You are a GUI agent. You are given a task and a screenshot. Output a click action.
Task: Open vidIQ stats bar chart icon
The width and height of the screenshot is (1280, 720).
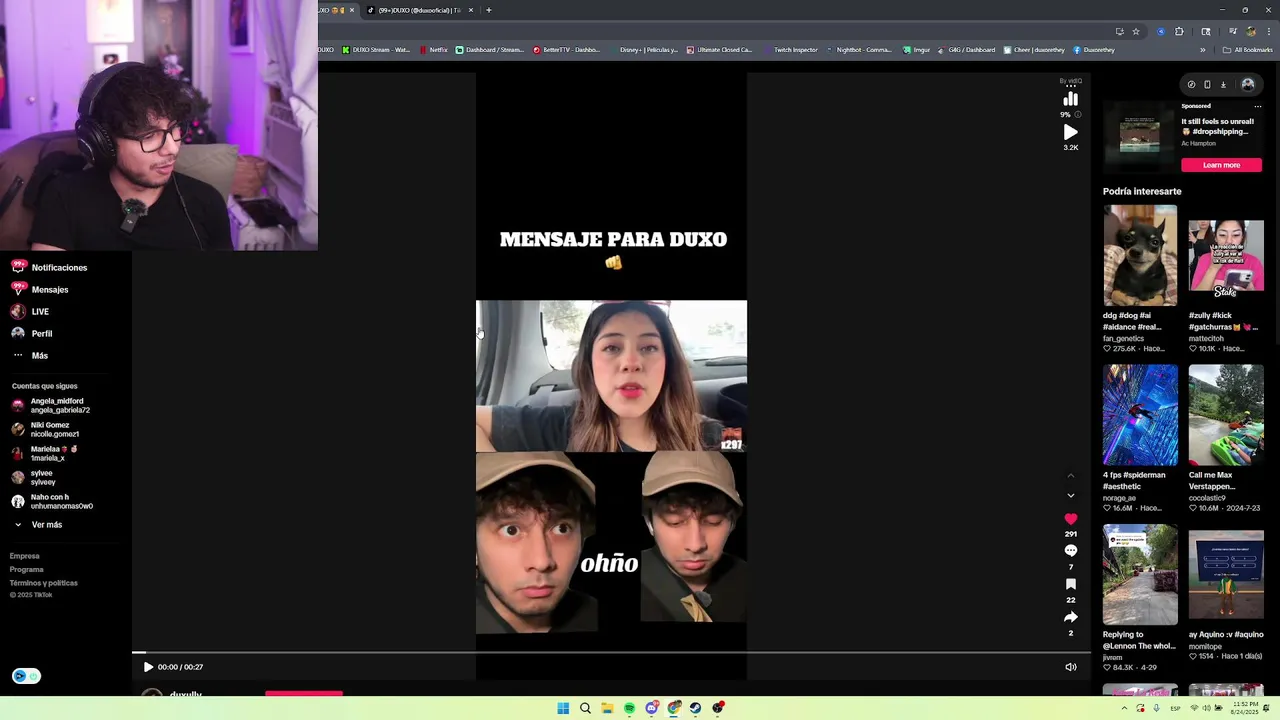coord(1071,99)
